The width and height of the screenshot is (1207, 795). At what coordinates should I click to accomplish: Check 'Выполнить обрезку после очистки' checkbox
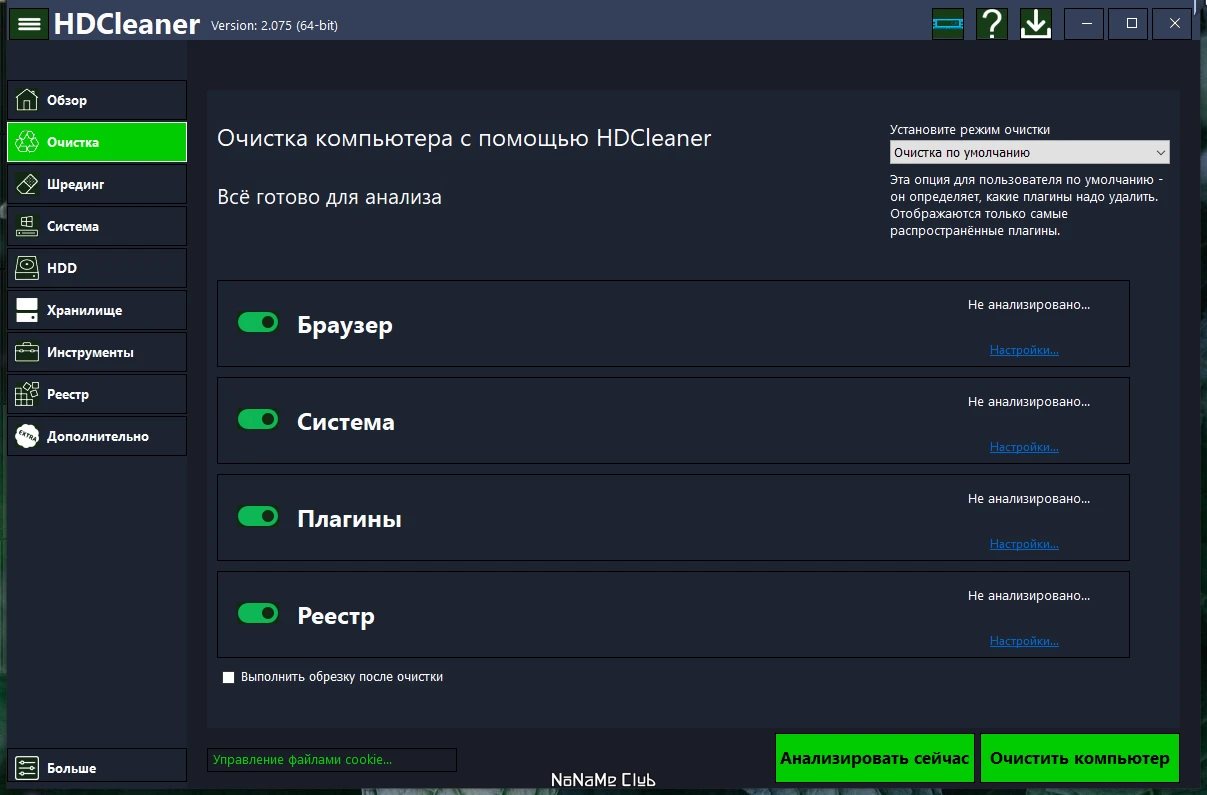228,677
